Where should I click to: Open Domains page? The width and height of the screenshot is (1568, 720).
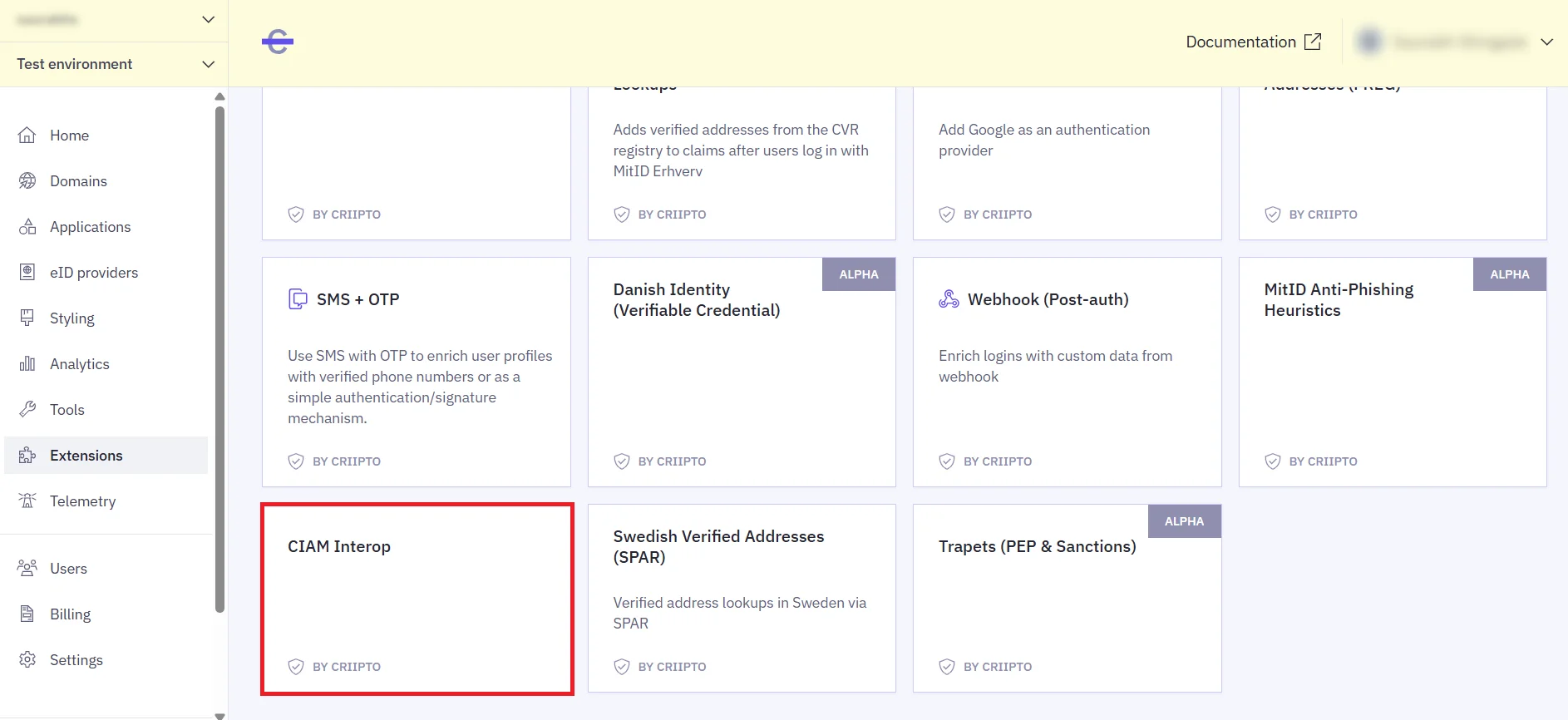click(x=106, y=181)
